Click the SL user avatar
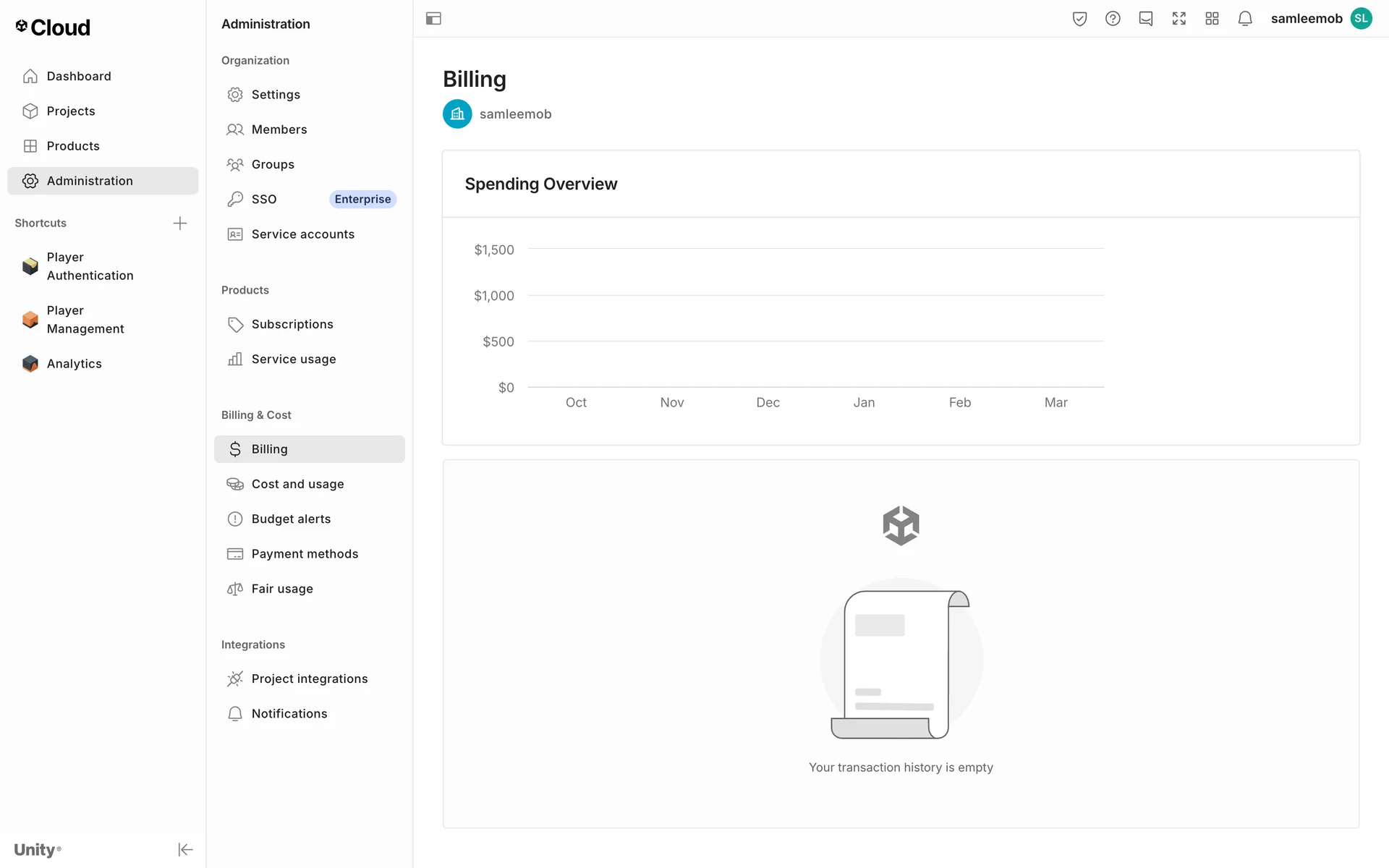Viewport: 1389px width, 868px height. [1361, 19]
